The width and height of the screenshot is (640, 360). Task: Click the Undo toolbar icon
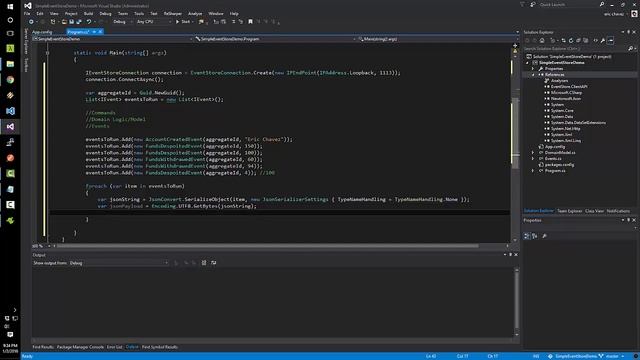point(89,22)
